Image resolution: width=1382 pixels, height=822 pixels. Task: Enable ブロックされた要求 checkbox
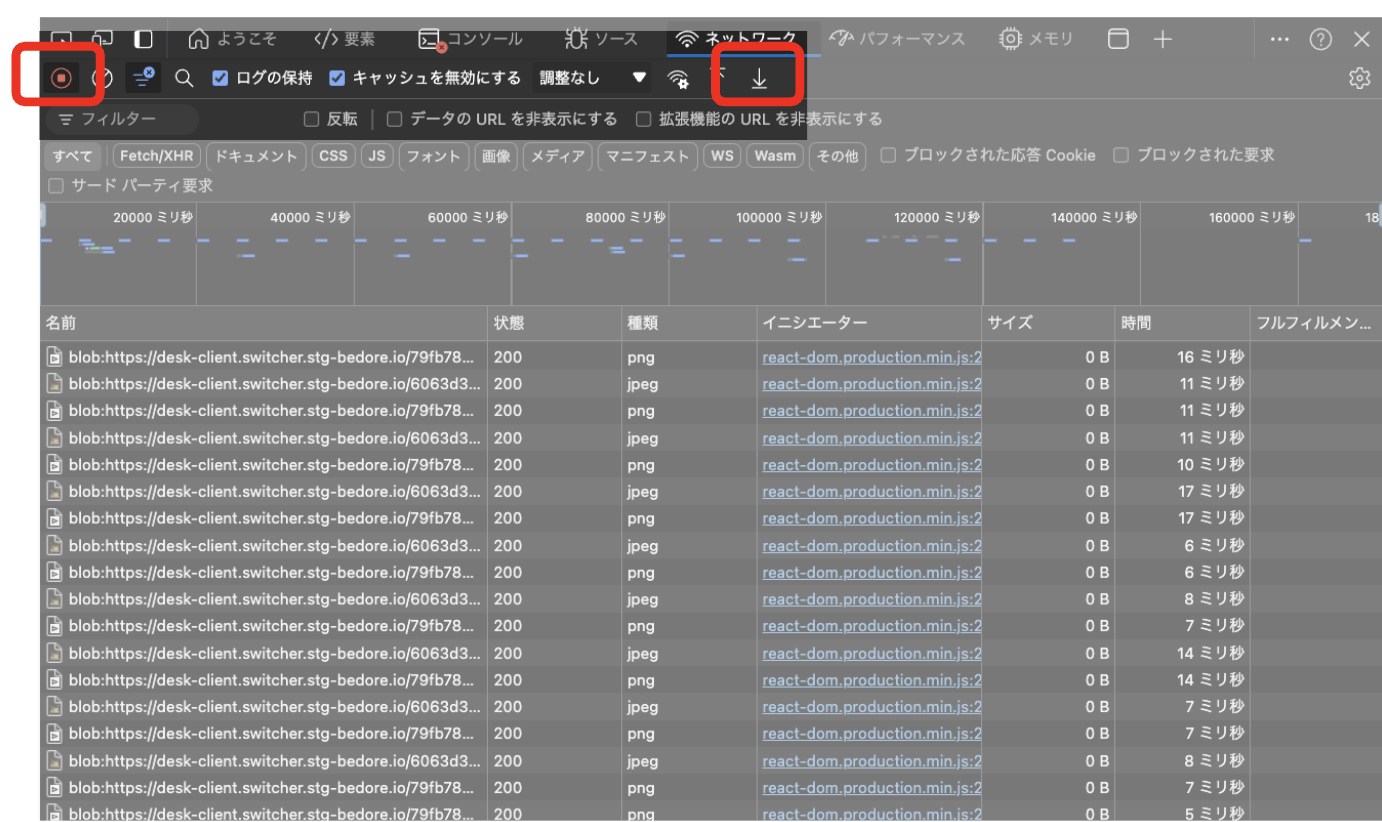coord(1121,155)
